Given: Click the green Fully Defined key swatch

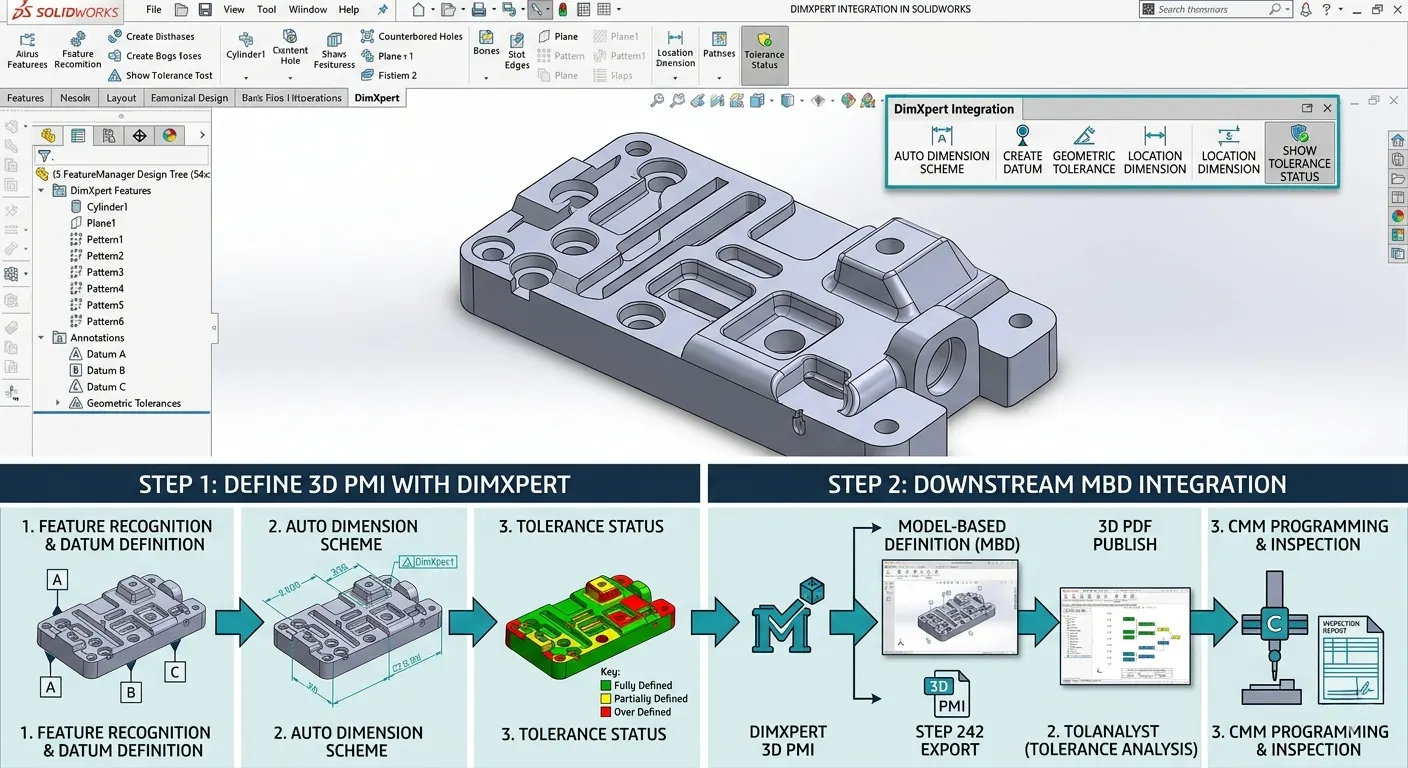Looking at the screenshot, I should coord(605,686).
